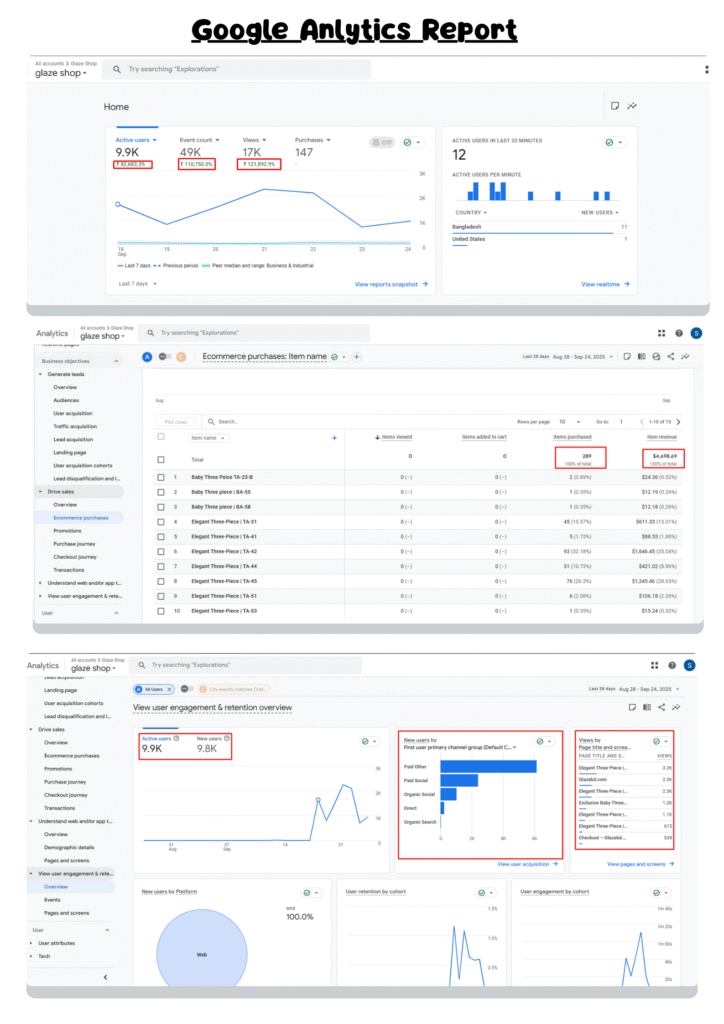Select Demographic details in the sidebar

72,847
